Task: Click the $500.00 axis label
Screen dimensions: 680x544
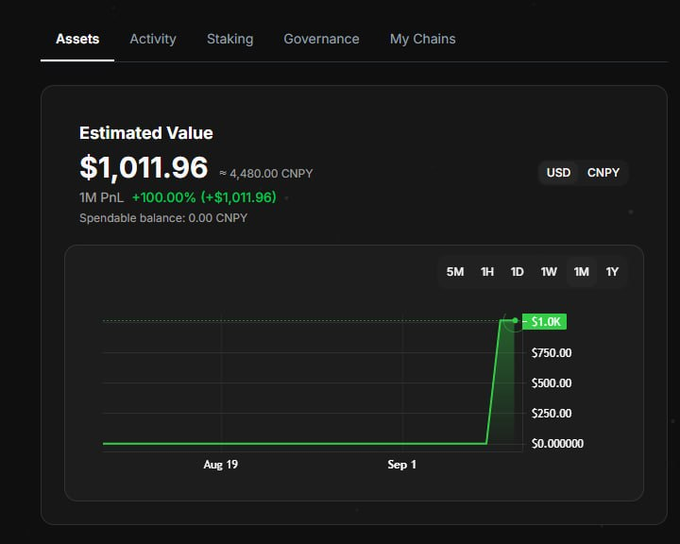Action: pyautogui.click(x=551, y=383)
